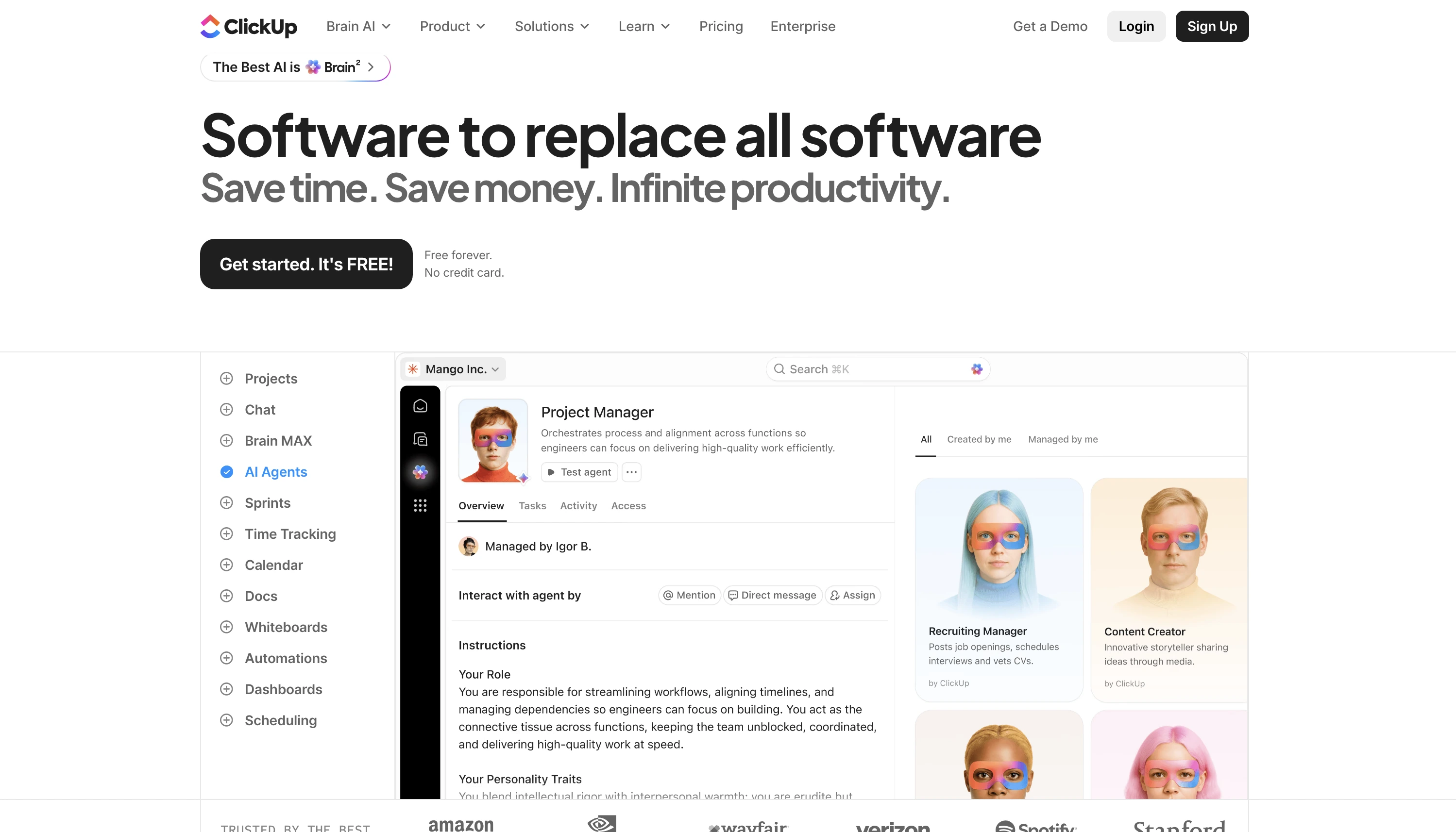Select Projects in the feature list
1456x832 pixels.
(x=271, y=378)
